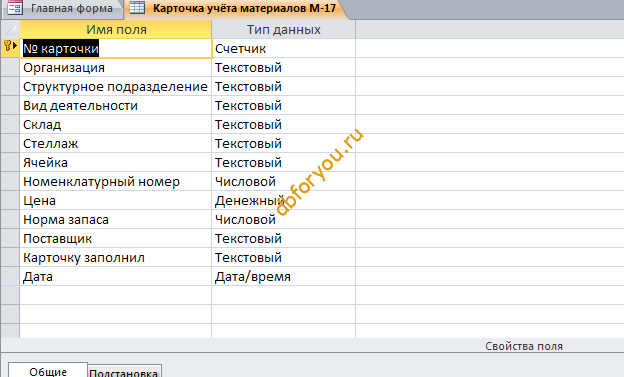Click the Свойства поля label
This screenshot has width=624, height=377.
click(524, 346)
